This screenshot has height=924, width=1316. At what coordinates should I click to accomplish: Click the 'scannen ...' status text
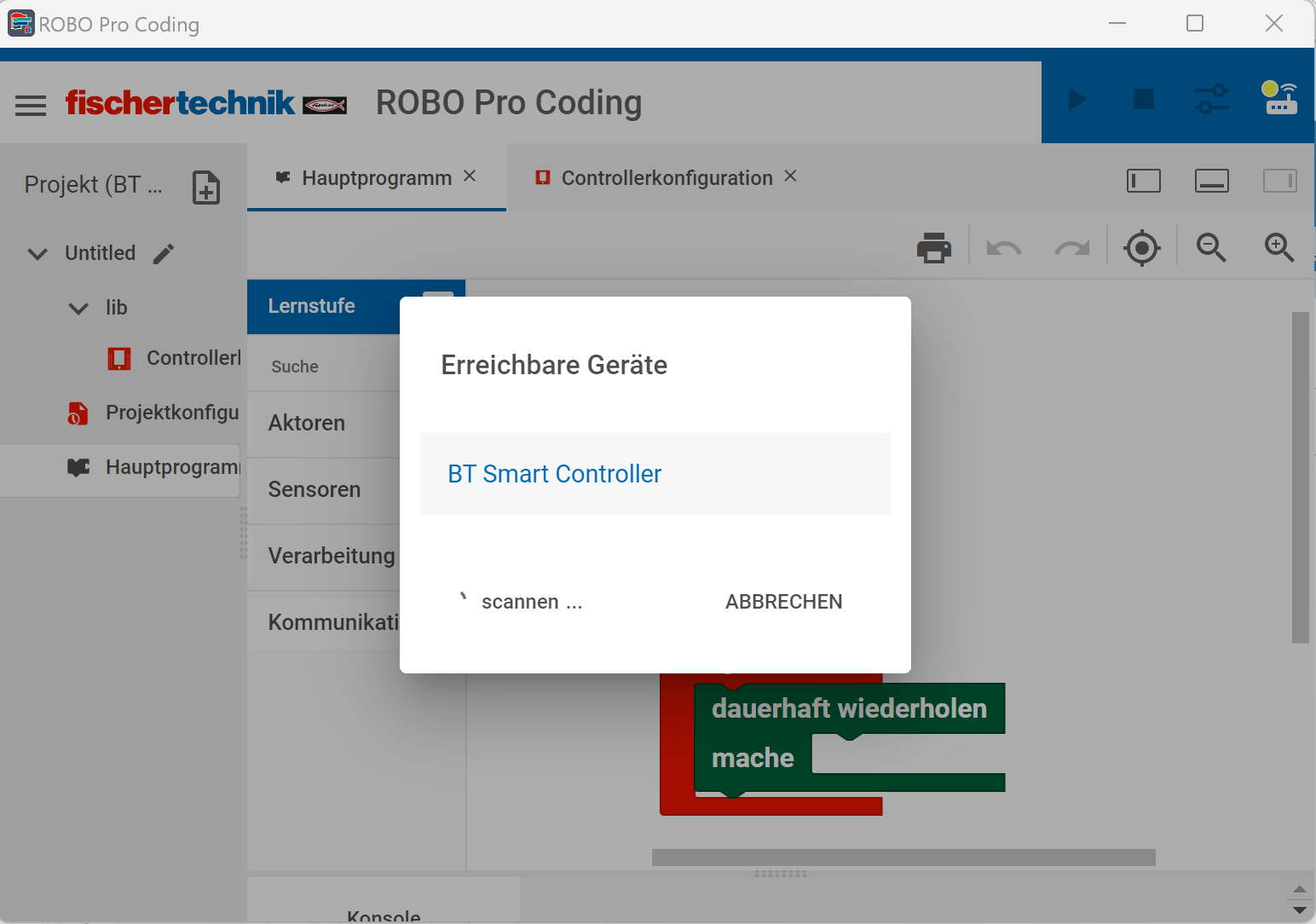(532, 602)
